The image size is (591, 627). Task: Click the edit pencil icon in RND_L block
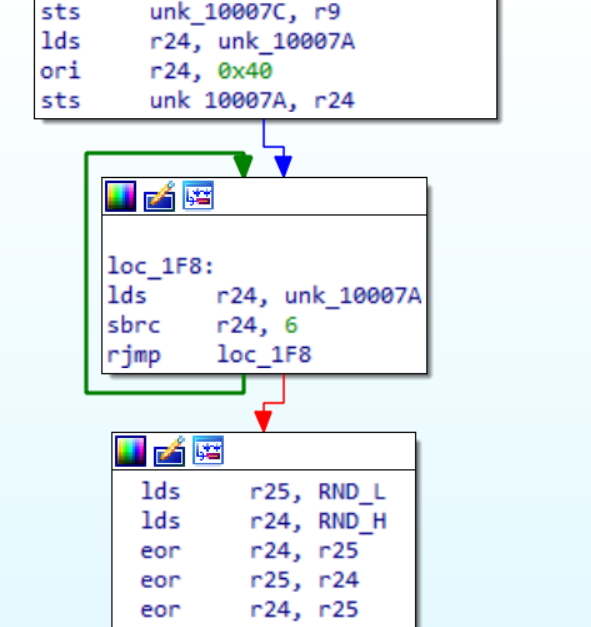tap(170, 451)
